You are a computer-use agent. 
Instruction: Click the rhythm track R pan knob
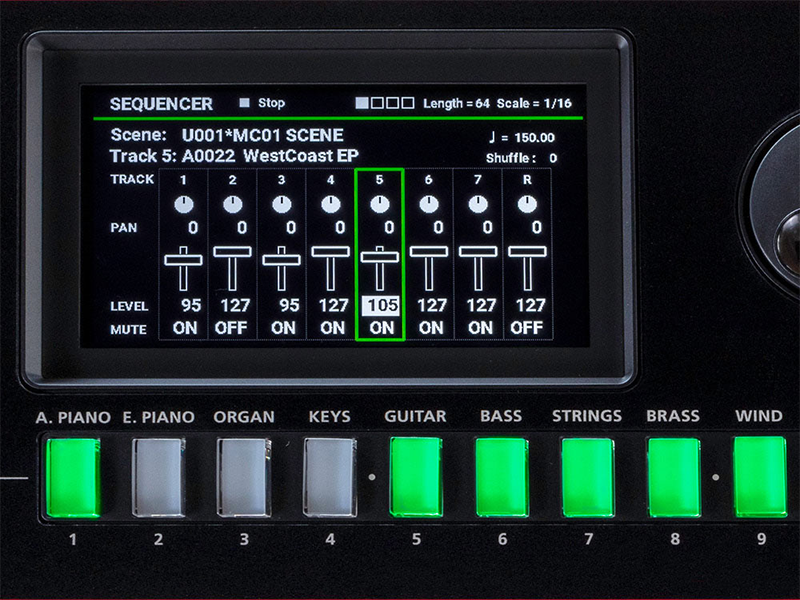pyautogui.click(x=527, y=204)
